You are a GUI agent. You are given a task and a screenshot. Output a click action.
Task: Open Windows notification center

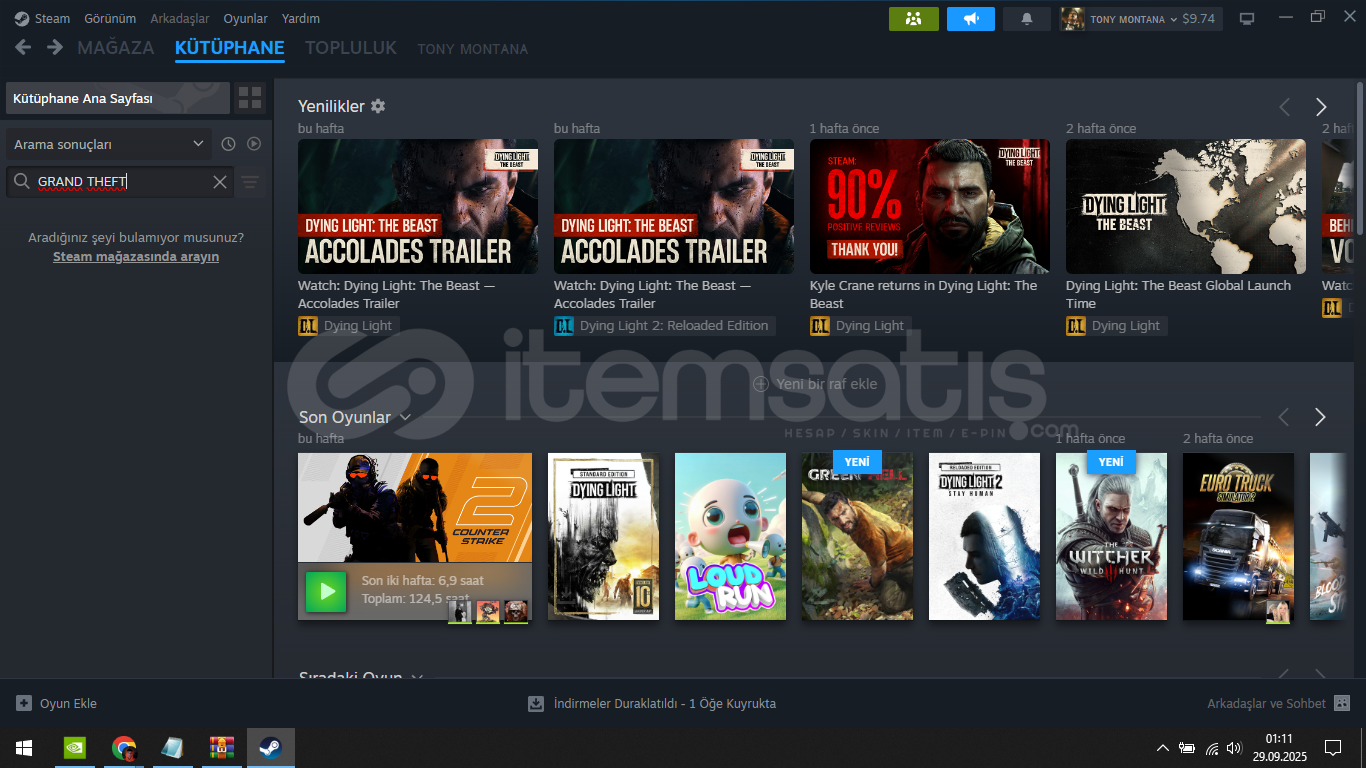point(1332,748)
